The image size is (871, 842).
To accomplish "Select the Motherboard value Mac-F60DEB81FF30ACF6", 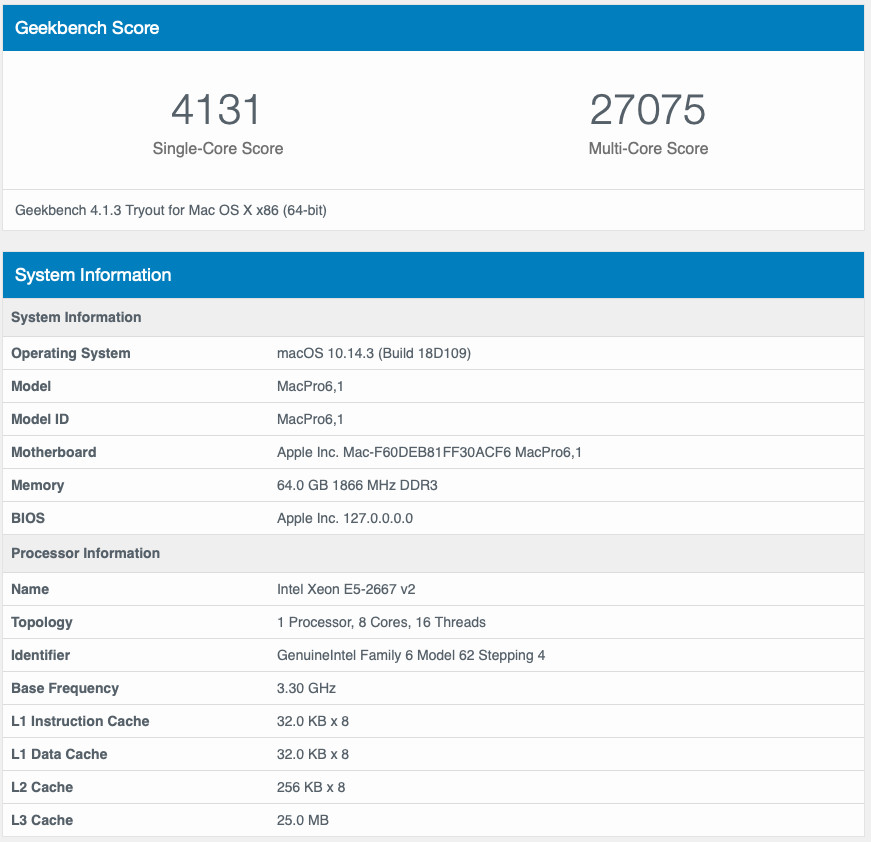I will tap(429, 452).
